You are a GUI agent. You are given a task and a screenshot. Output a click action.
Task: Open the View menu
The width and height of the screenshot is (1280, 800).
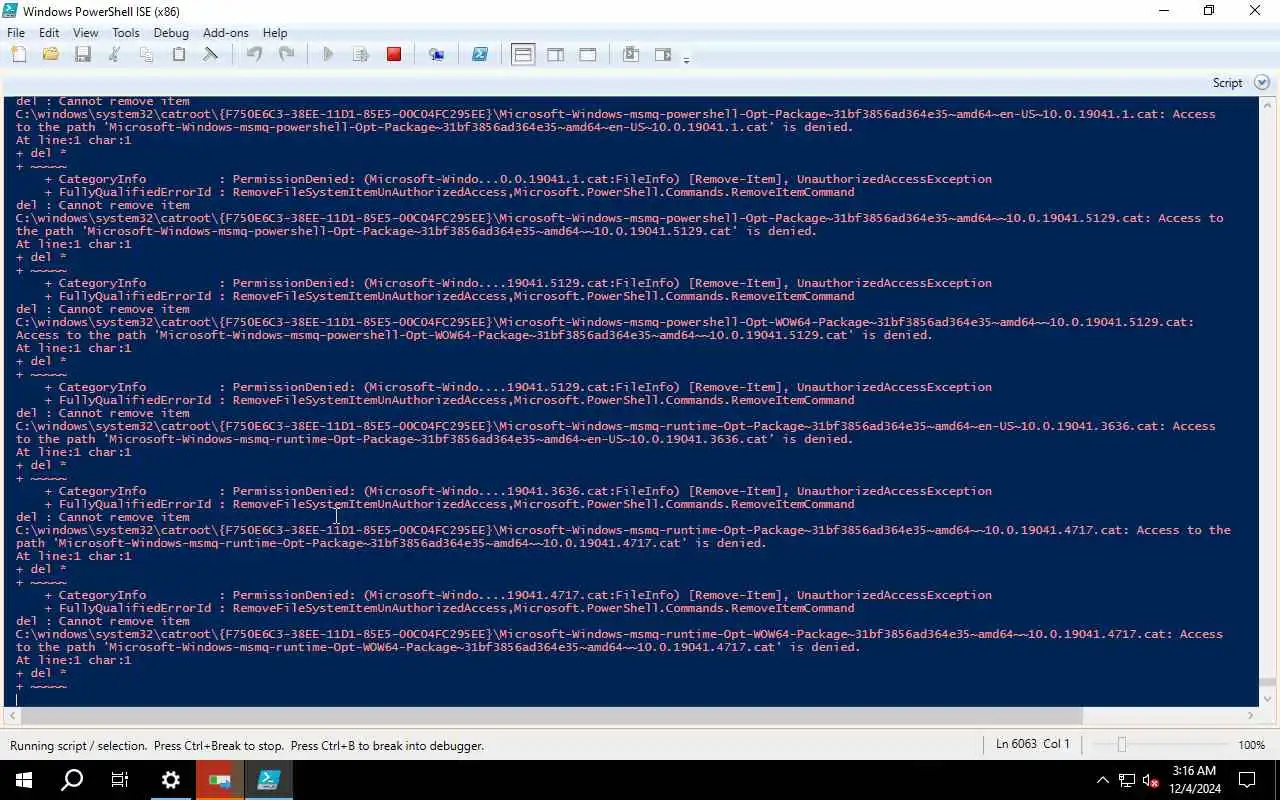tap(86, 33)
